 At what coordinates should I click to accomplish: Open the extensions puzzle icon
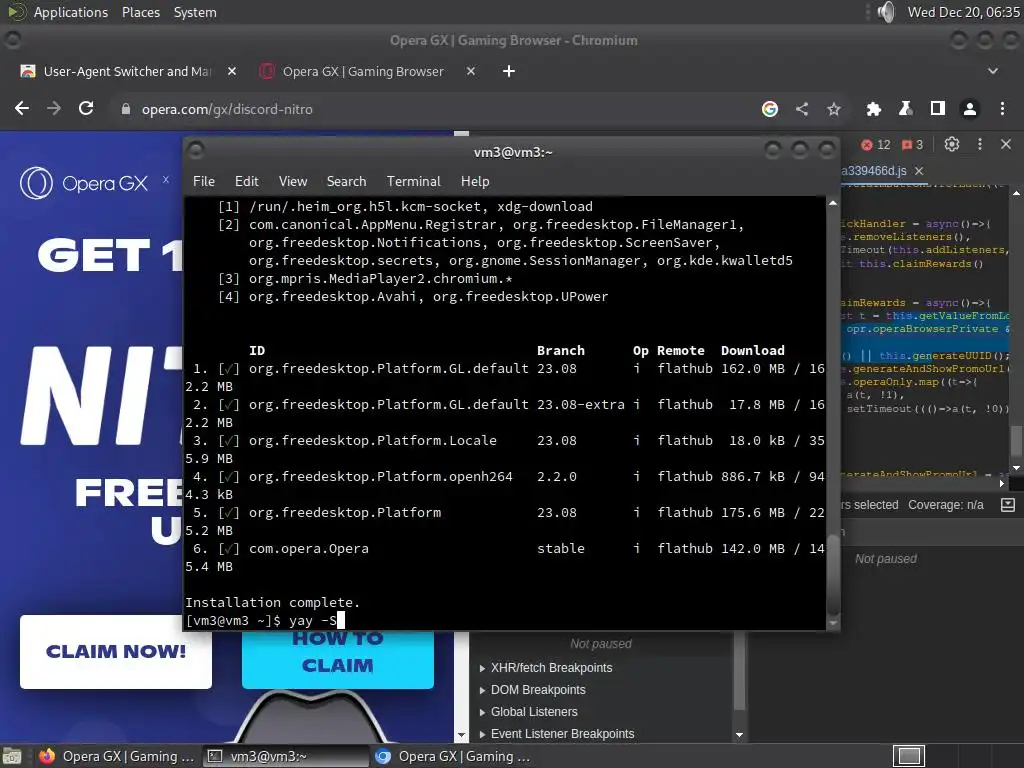point(873,109)
